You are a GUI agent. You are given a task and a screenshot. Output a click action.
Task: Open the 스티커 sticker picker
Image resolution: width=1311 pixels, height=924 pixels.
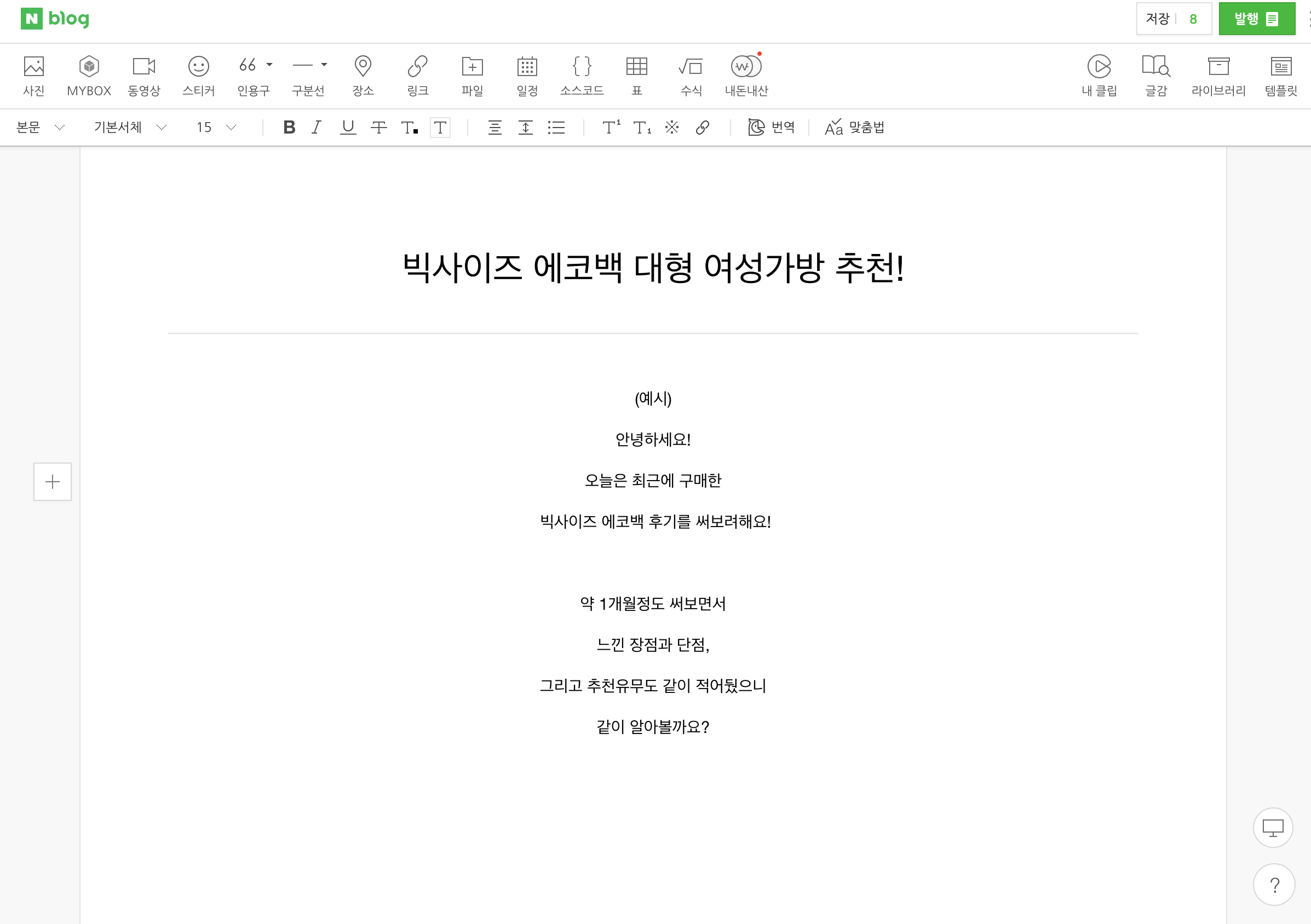pyautogui.click(x=199, y=67)
